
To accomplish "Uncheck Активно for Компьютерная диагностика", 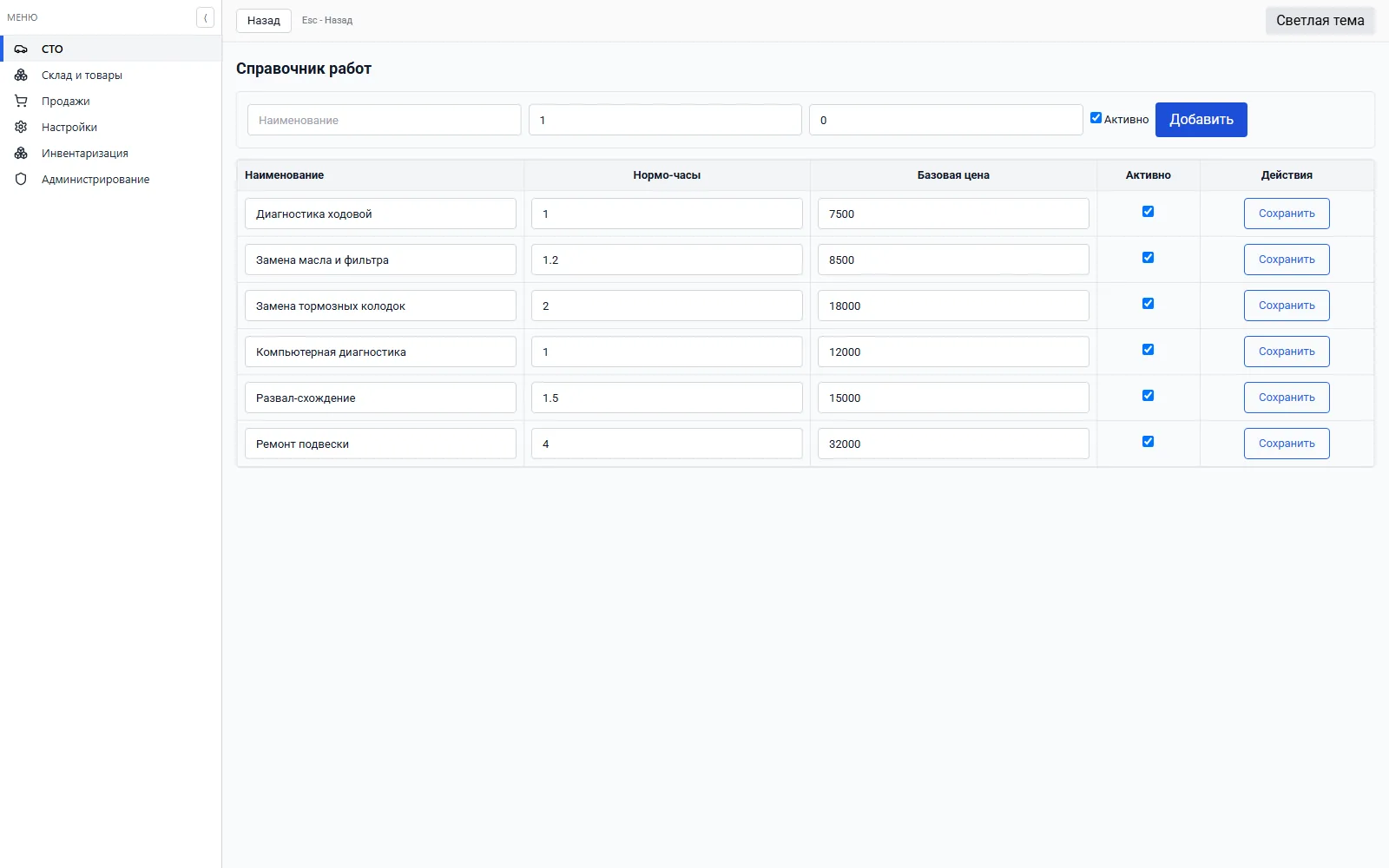I will click(1148, 350).
